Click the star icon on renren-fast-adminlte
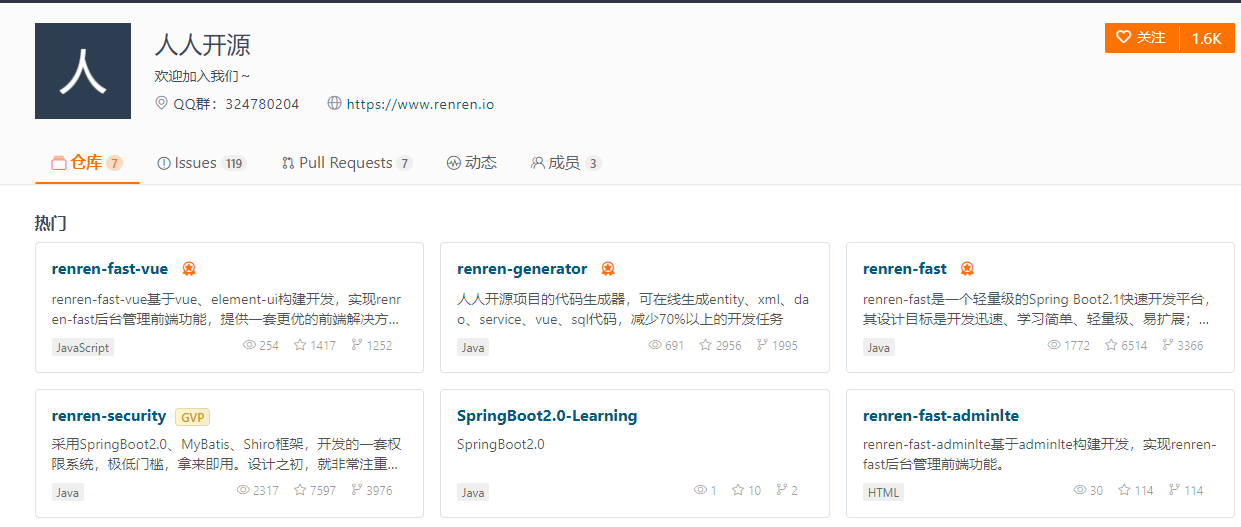The width and height of the screenshot is (1241, 527). click(x=1125, y=490)
